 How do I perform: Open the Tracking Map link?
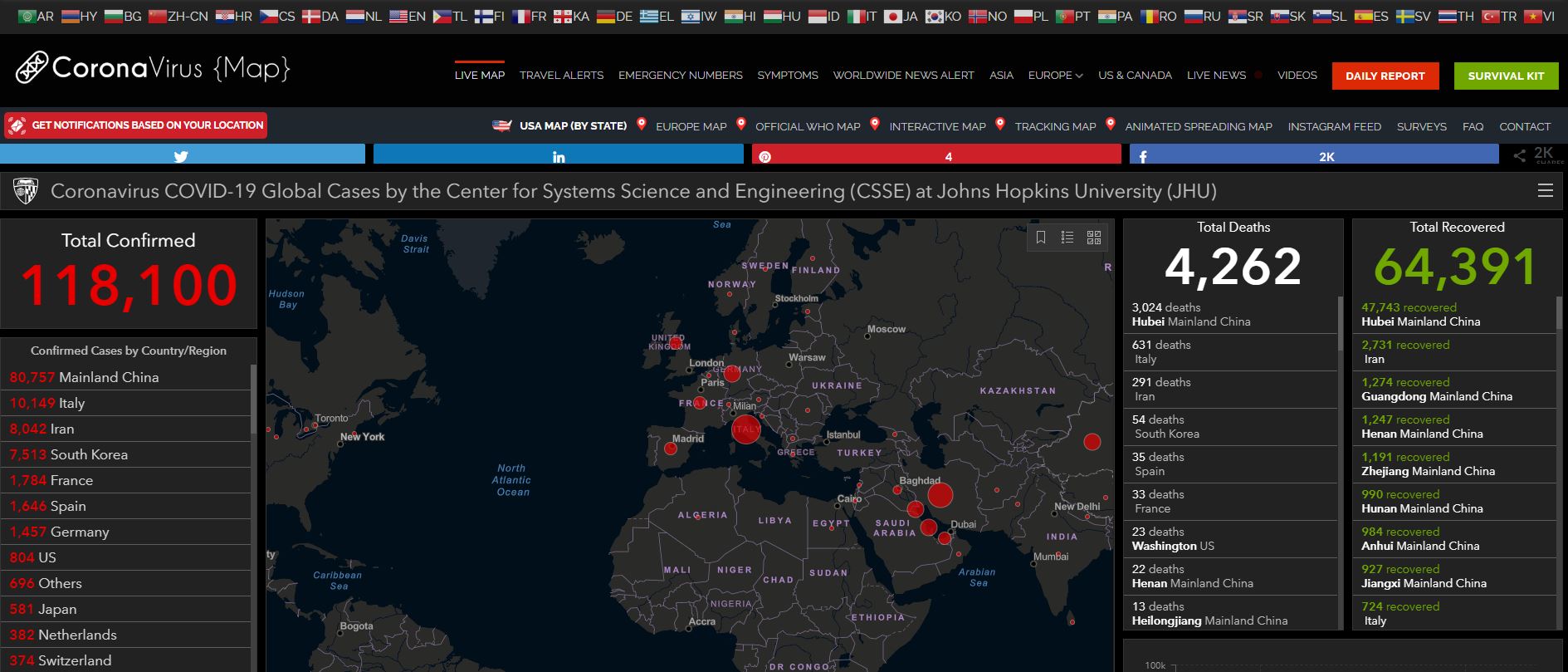[x=1056, y=126]
